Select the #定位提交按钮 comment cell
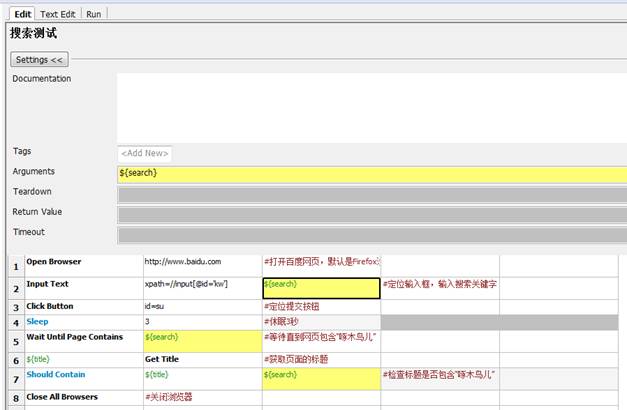Screen dimensions: 627x410 (x=321, y=307)
